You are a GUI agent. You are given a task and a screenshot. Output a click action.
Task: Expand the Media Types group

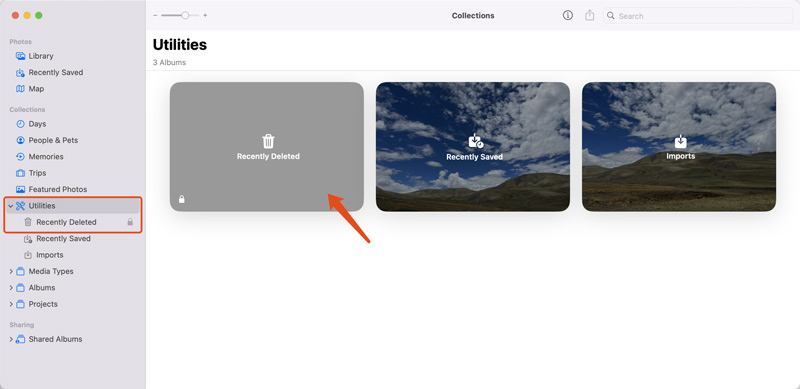(x=11, y=271)
